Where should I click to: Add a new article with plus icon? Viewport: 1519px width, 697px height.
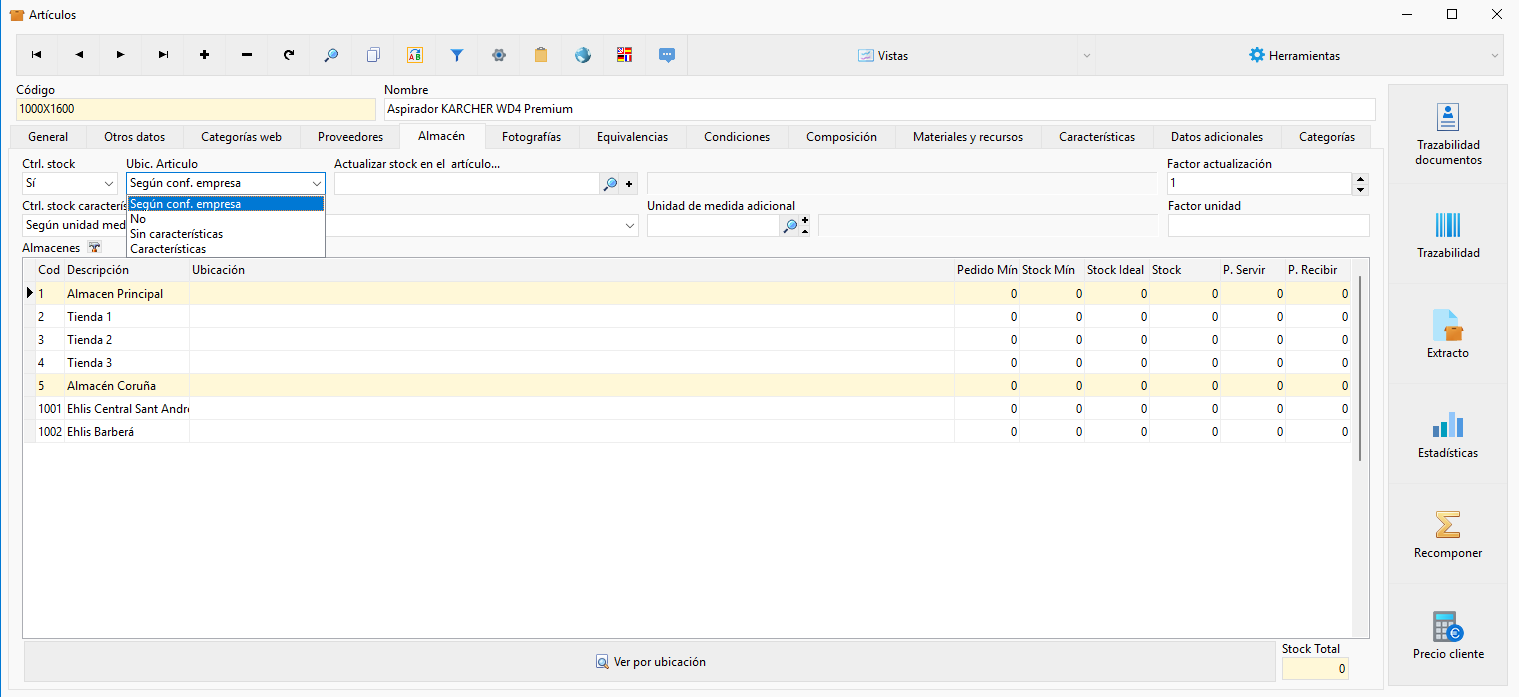click(x=205, y=55)
